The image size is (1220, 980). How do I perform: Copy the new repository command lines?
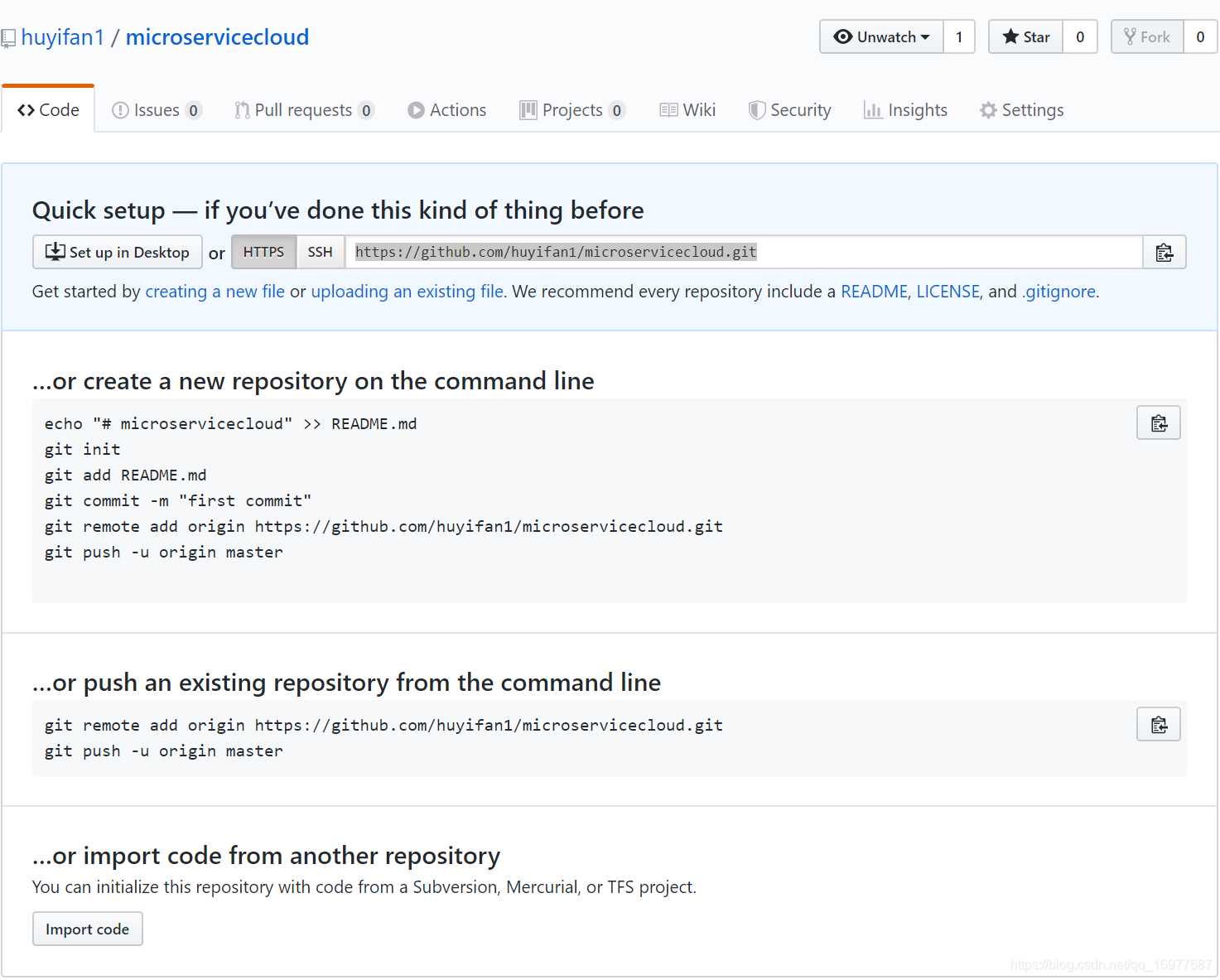(x=1159, y=423)
